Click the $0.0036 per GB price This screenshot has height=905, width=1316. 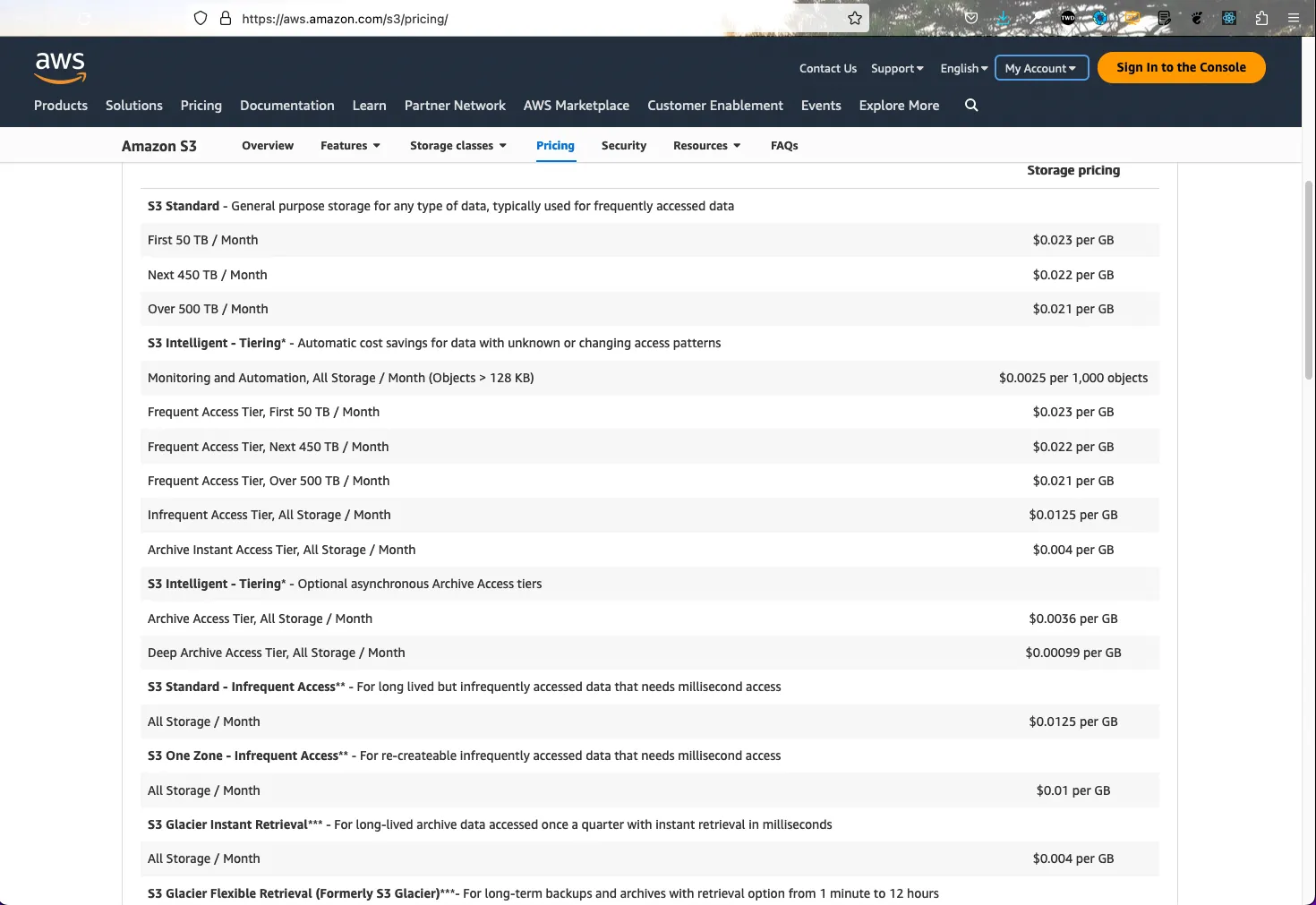(1073, 619)
